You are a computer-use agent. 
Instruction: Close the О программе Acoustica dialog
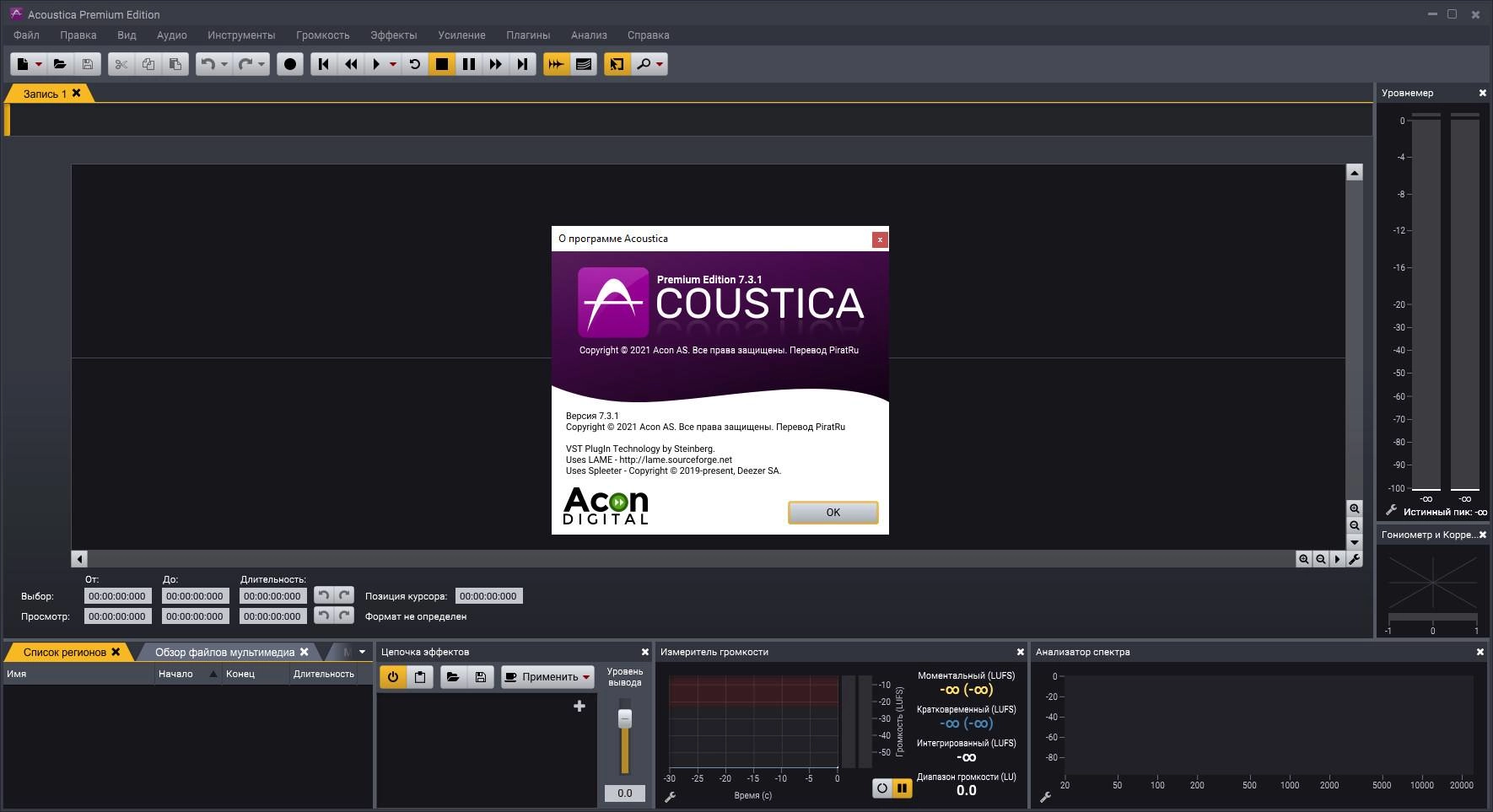[880, 239]
